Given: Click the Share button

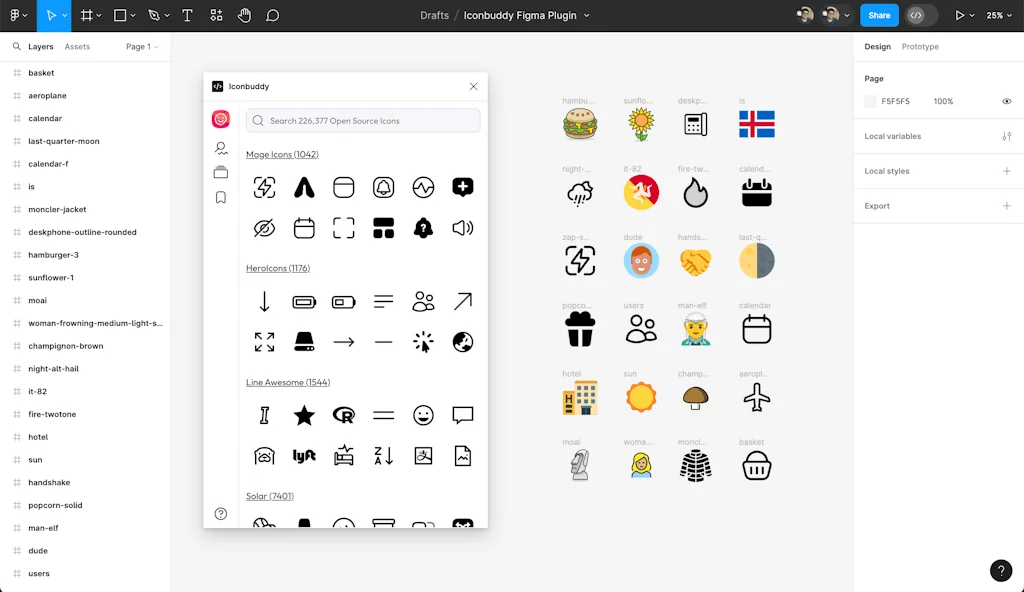Looking at the screenshot, I should 879,15.
